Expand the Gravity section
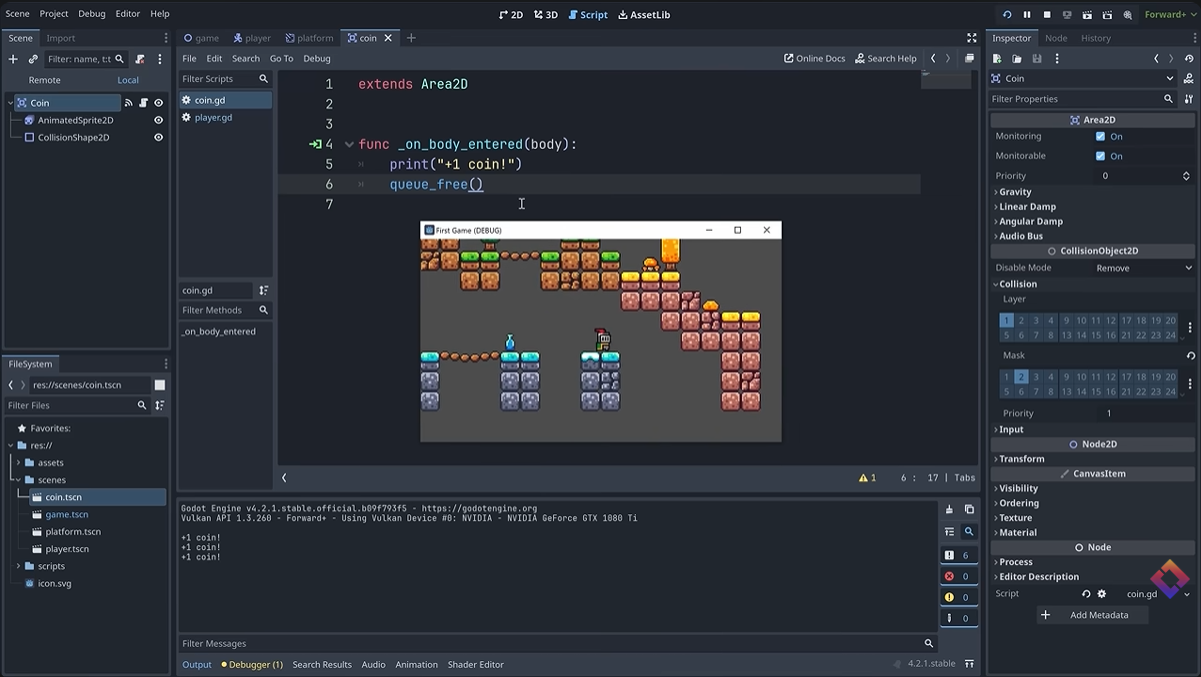 pyautogui.click(x=1015, y=192)
